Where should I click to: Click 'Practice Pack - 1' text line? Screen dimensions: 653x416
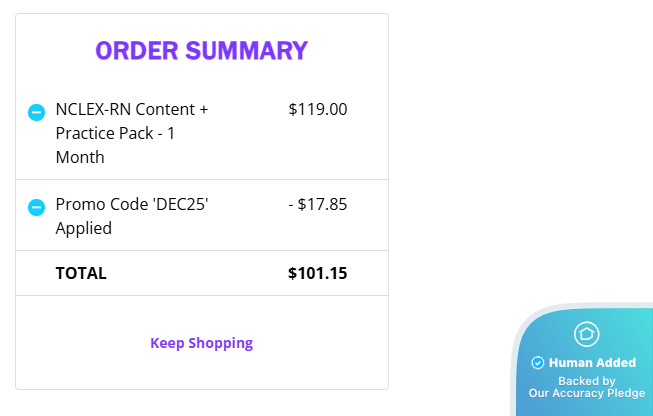116,133
